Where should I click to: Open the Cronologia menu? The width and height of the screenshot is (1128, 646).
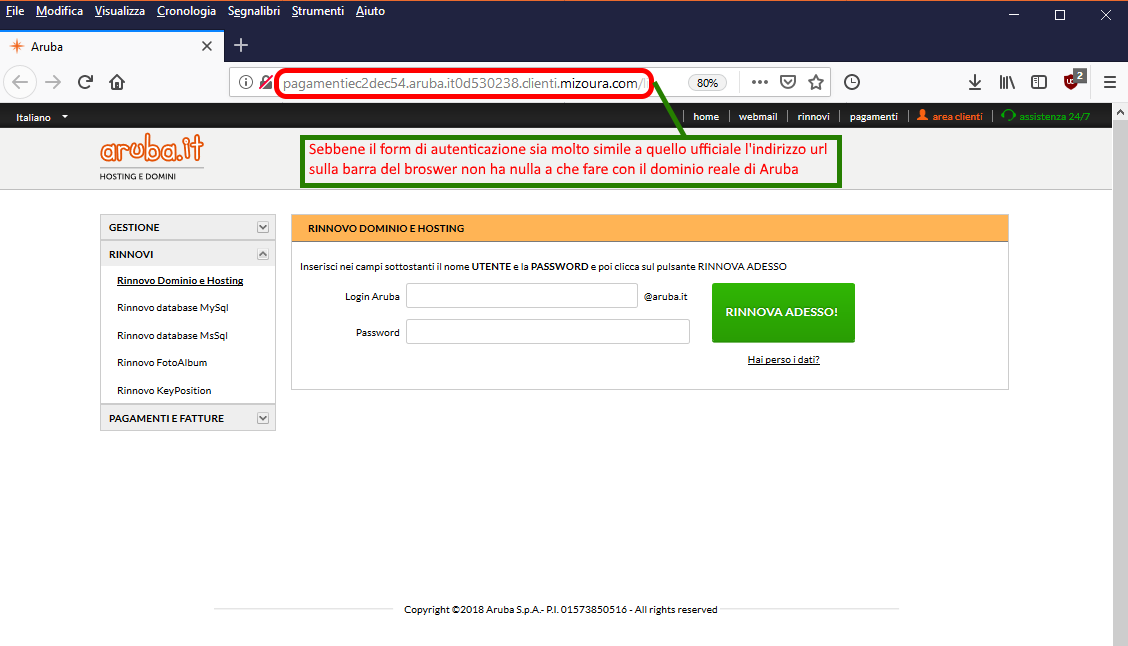186,11
